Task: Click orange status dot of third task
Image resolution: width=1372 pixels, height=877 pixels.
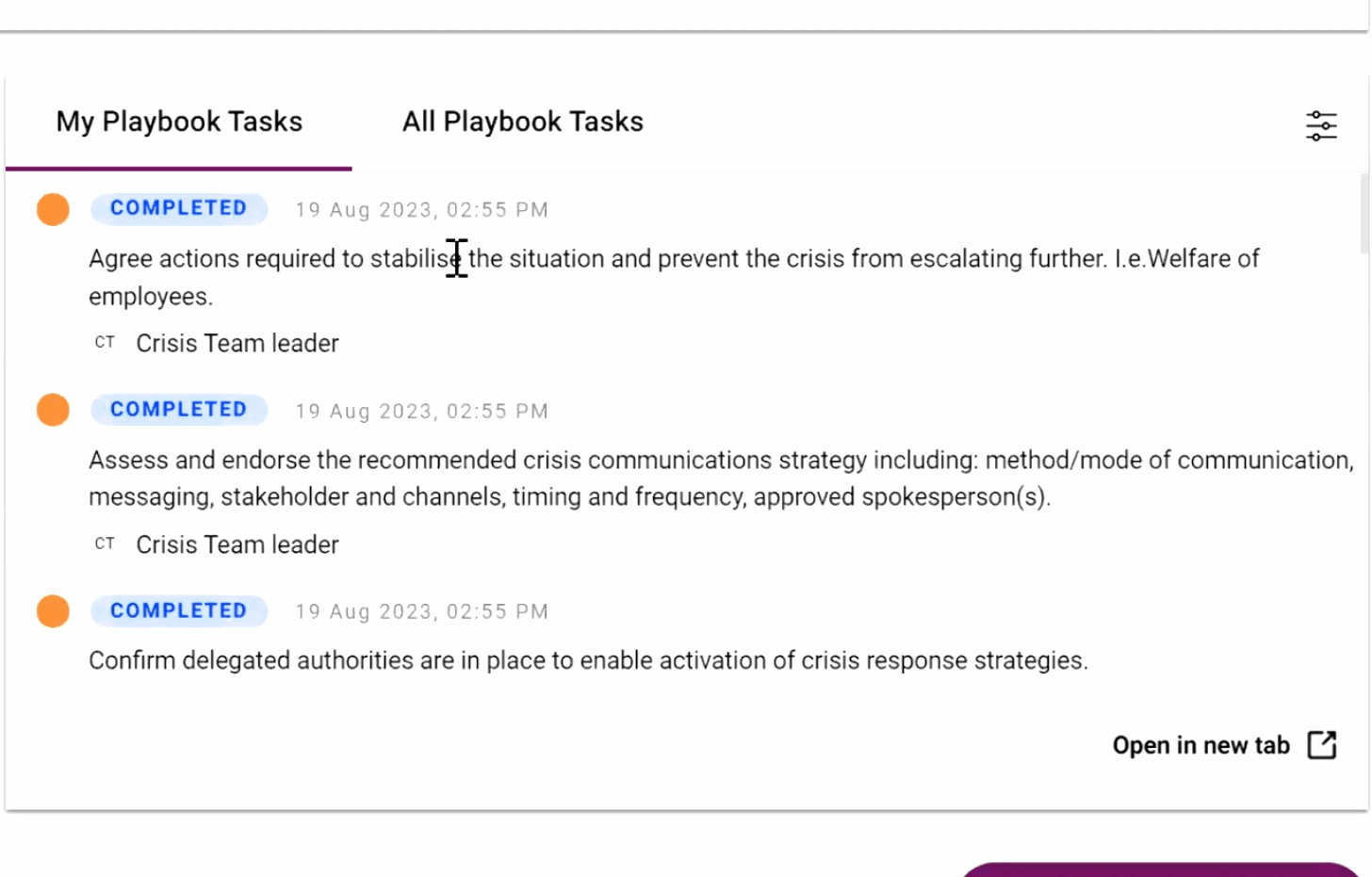Action: click(53, 611)
